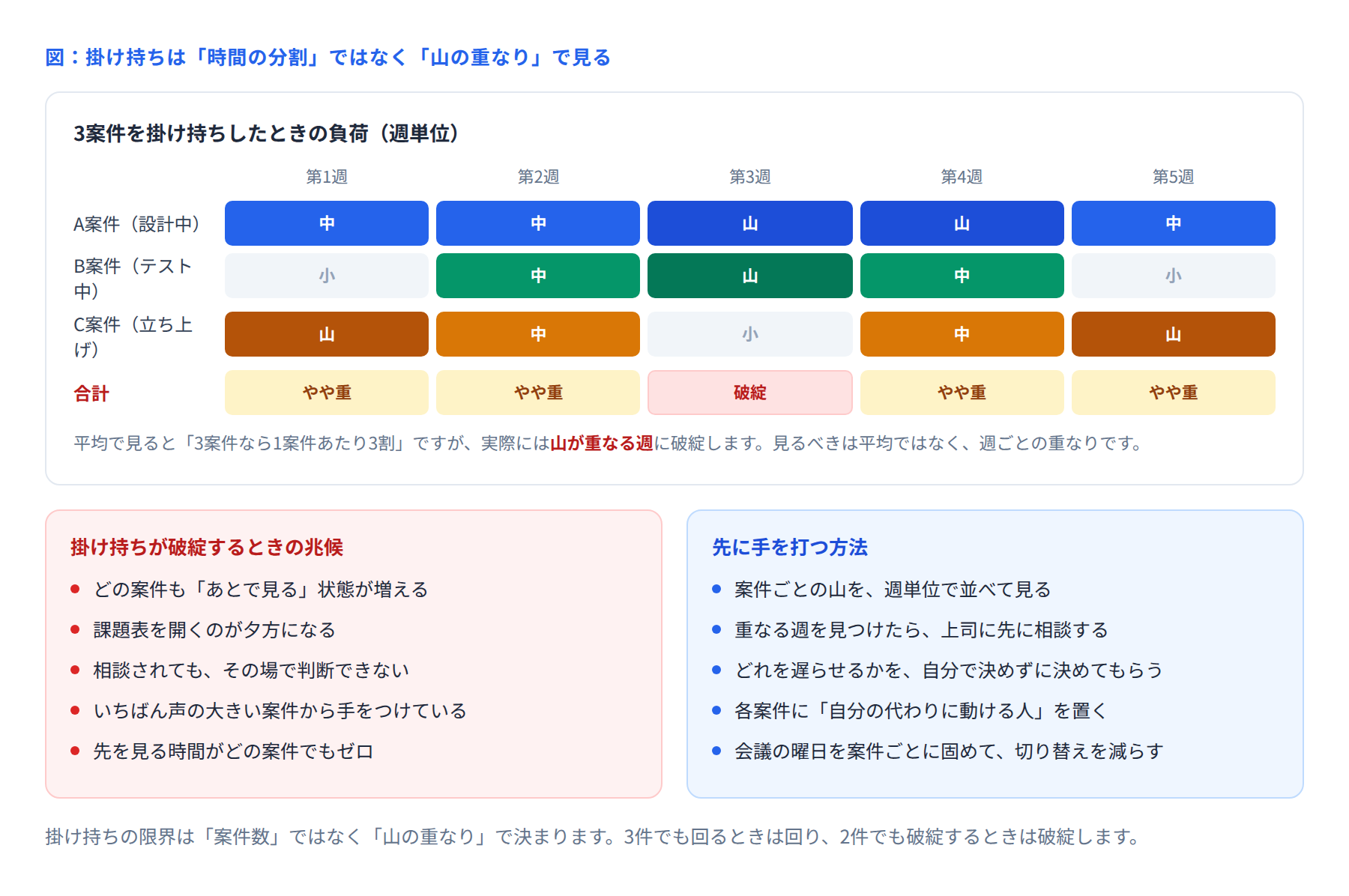Viewport: 1349px width, 896px height.
Task: Click the 第2週 column header
Action: click(x=538, y=177)
